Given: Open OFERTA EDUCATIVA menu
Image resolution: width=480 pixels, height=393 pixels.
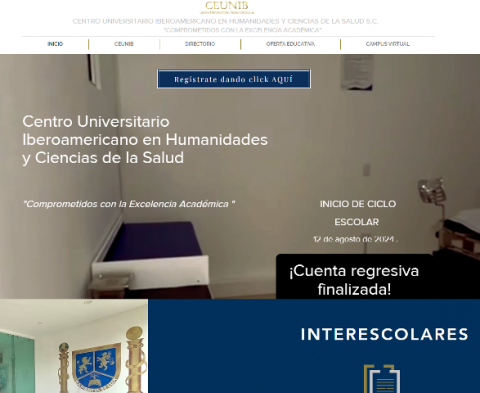Looking at the screenshot, I should pos(290,44).
